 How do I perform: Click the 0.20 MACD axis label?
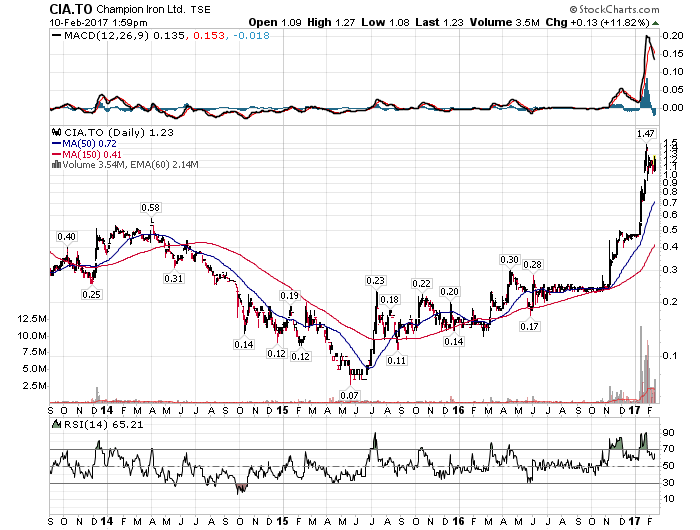[x=673, y=36]
